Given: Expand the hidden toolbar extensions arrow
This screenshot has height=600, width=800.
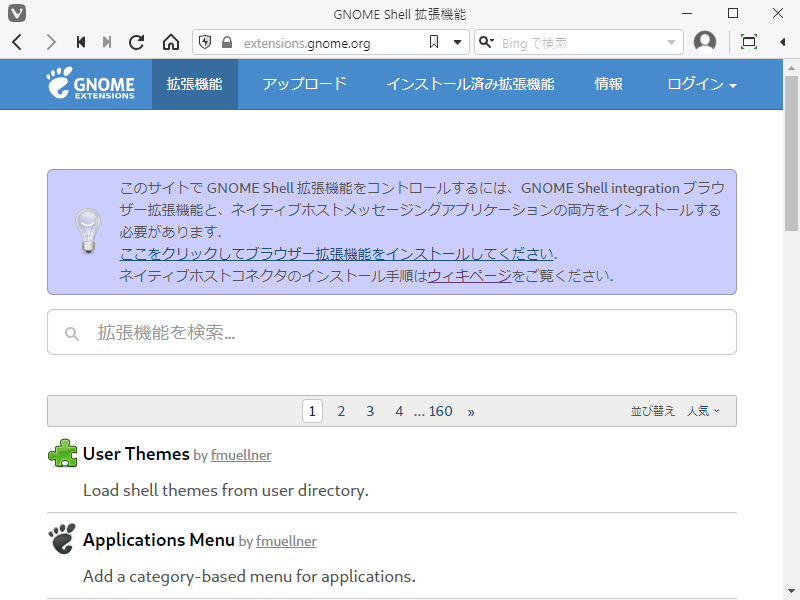Looking at the screenshot, I should (x=783, y=42).
